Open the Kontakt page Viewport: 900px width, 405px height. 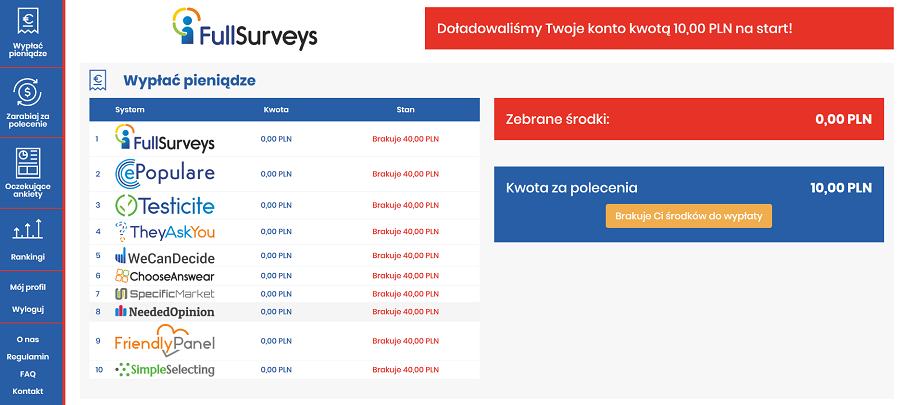(28, 391)
